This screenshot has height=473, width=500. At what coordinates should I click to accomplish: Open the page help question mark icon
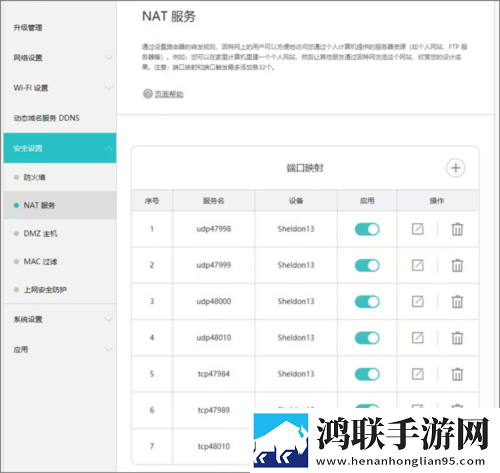147,94
